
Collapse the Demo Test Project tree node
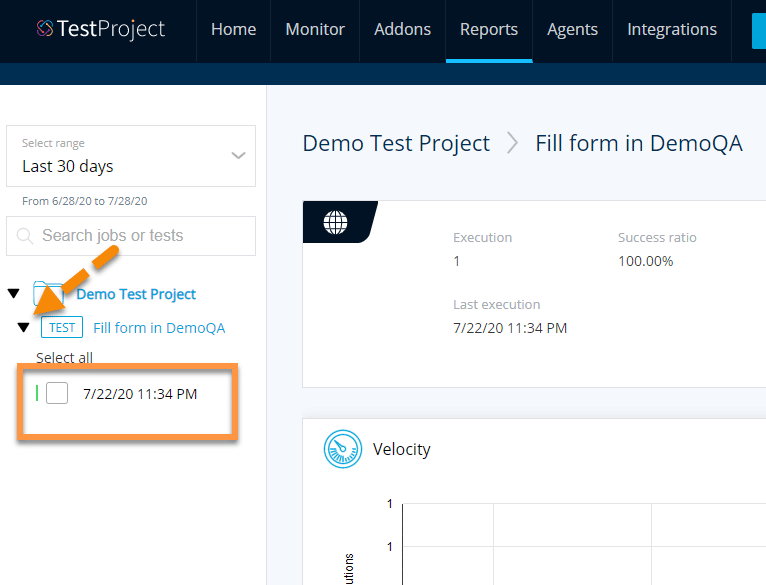(x=14, y=294)
